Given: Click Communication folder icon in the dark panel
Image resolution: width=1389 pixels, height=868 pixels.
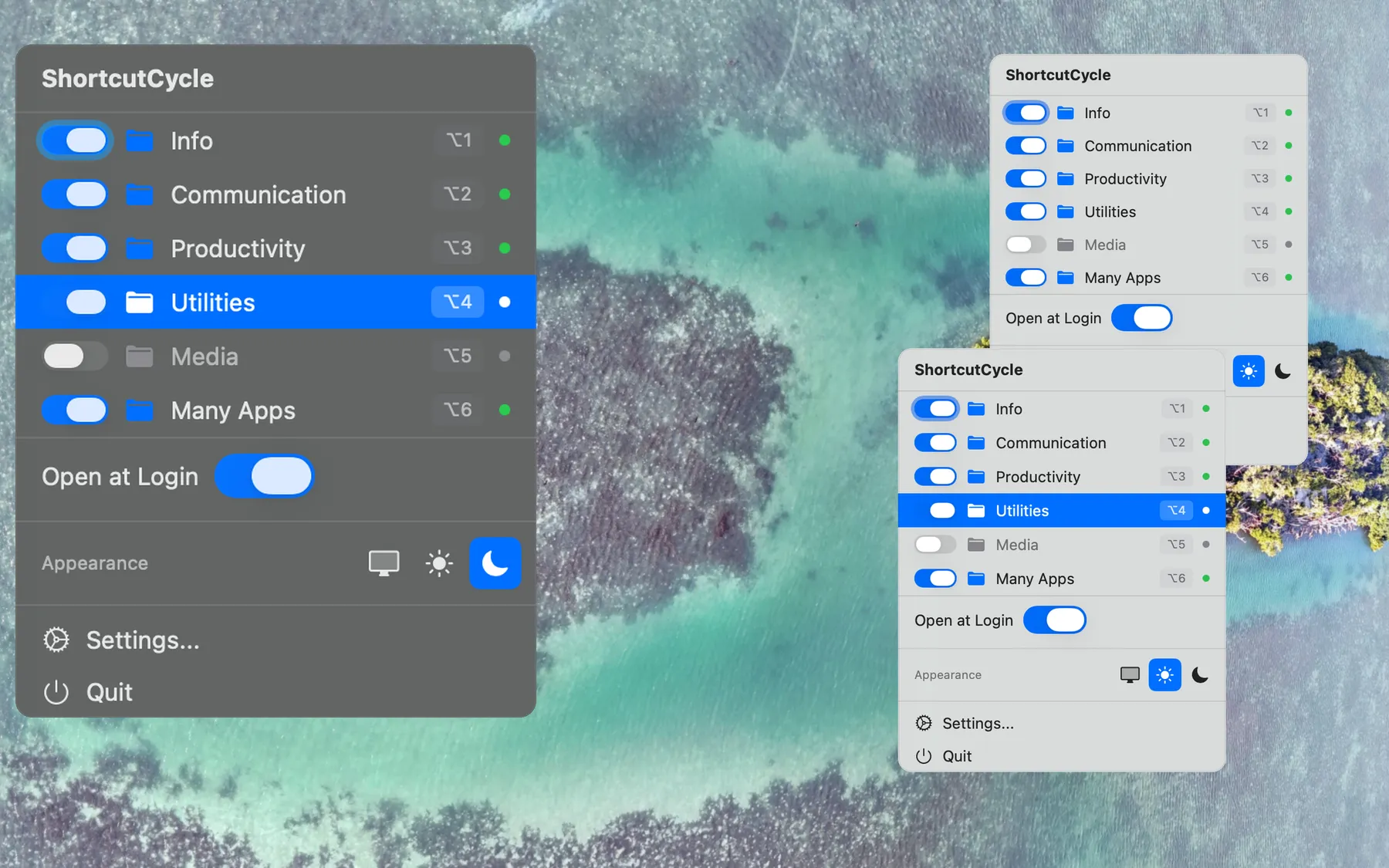Looking at the screenshot, I should [x=140, y=194].
